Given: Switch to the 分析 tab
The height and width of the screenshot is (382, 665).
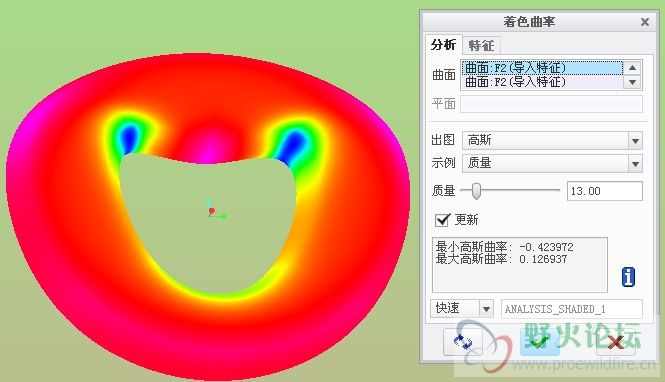Looking at the screenshot, I should click(443, 45).
